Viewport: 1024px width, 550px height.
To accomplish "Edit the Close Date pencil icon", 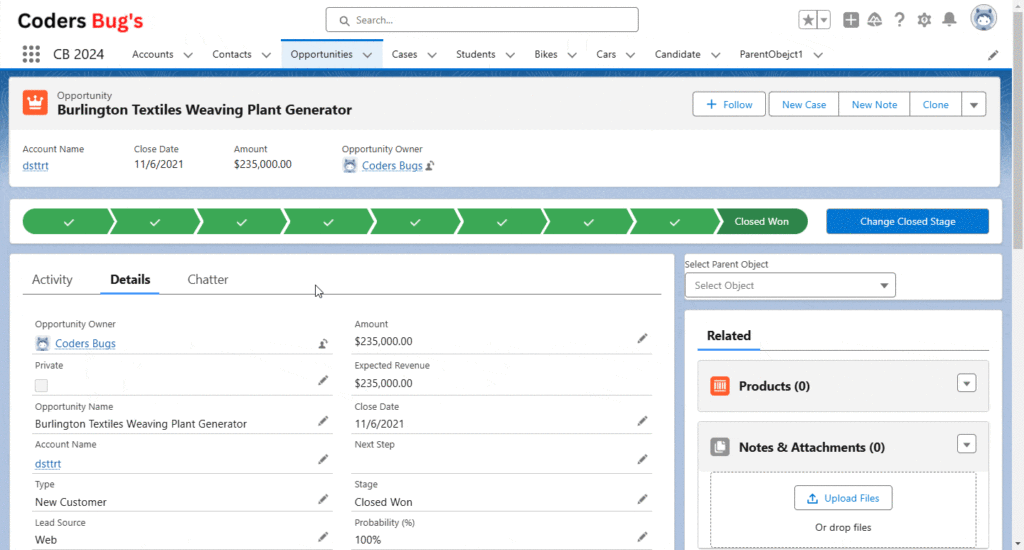I will point(643,421).
